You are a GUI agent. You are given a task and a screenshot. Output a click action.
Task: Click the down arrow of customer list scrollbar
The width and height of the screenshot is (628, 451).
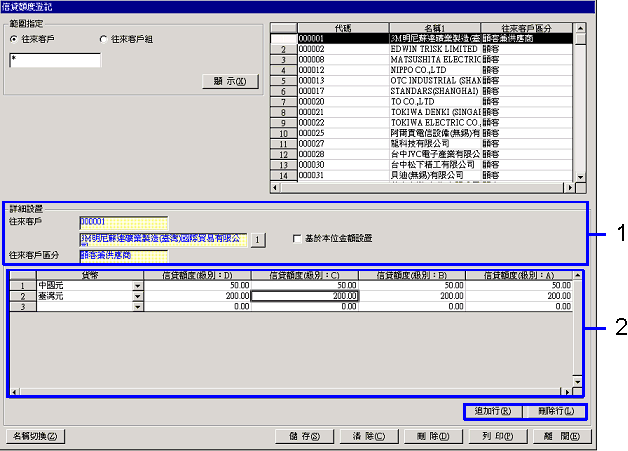click(581, 174)
